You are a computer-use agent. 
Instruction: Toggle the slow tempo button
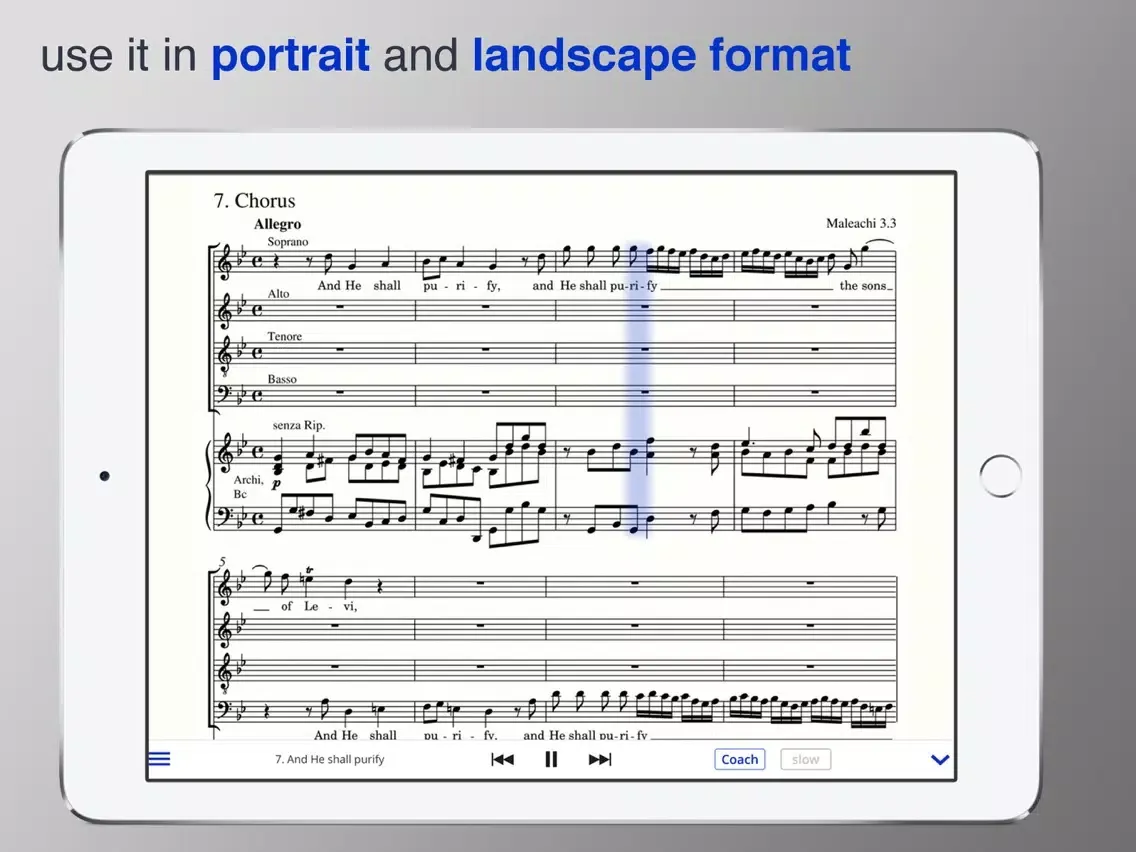(x=805, y=759)
